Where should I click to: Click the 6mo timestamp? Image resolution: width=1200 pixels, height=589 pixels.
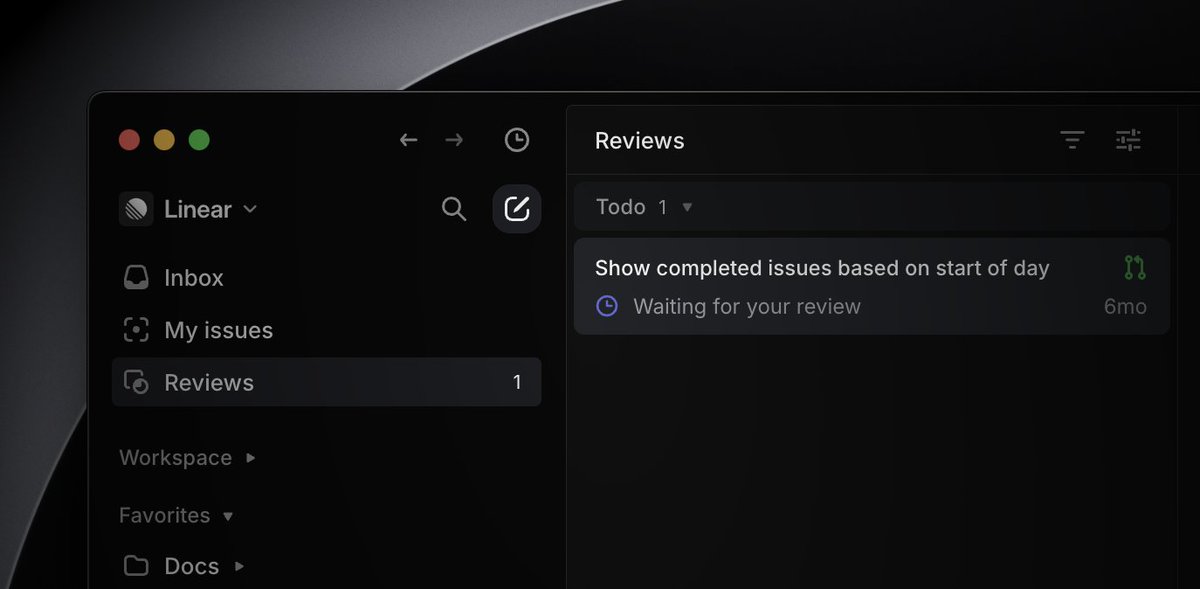(1125, 307)
